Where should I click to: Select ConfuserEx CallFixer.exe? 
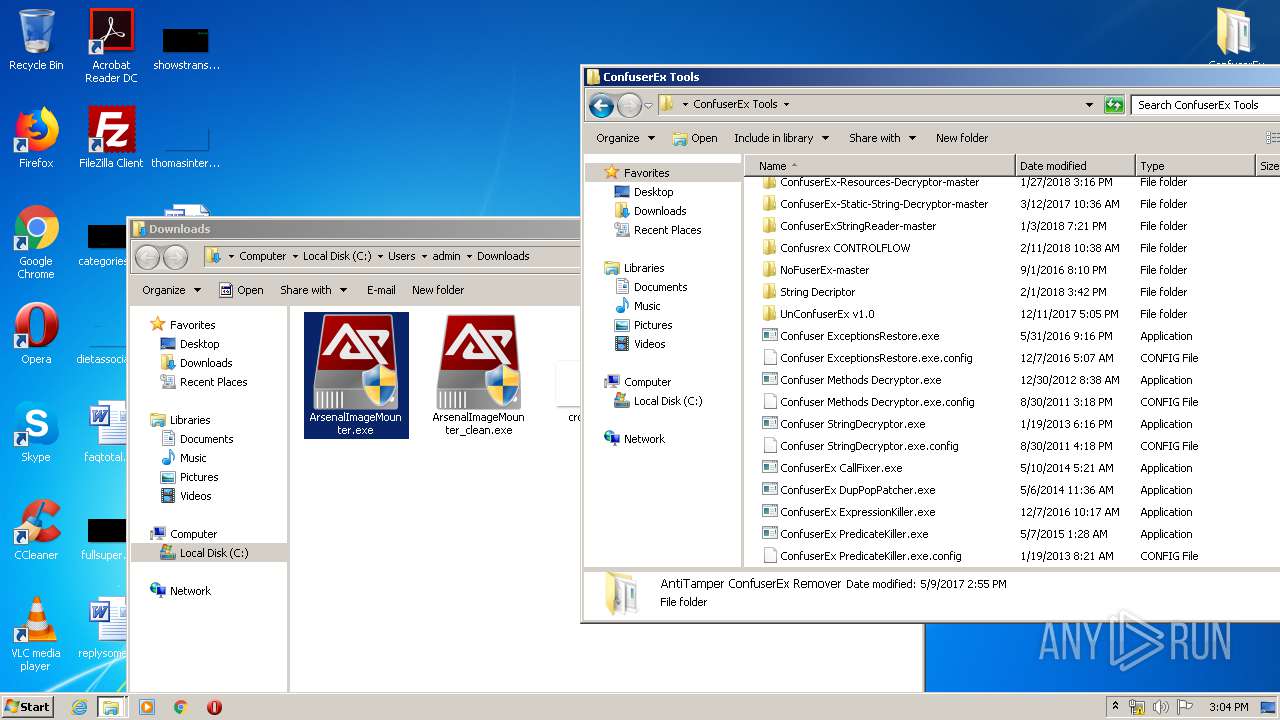click(x=841, y=468)
